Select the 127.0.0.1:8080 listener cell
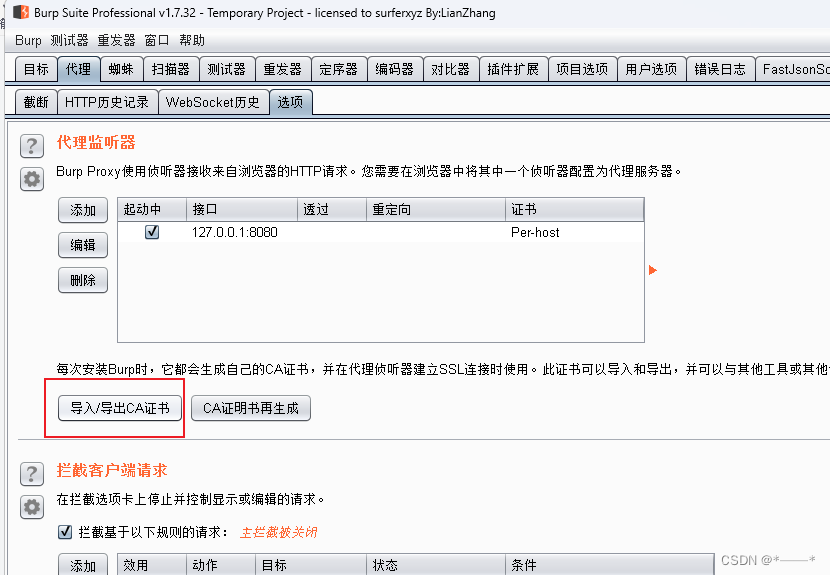Viewport: 830px width, 575px height. [x=242, y=232]
